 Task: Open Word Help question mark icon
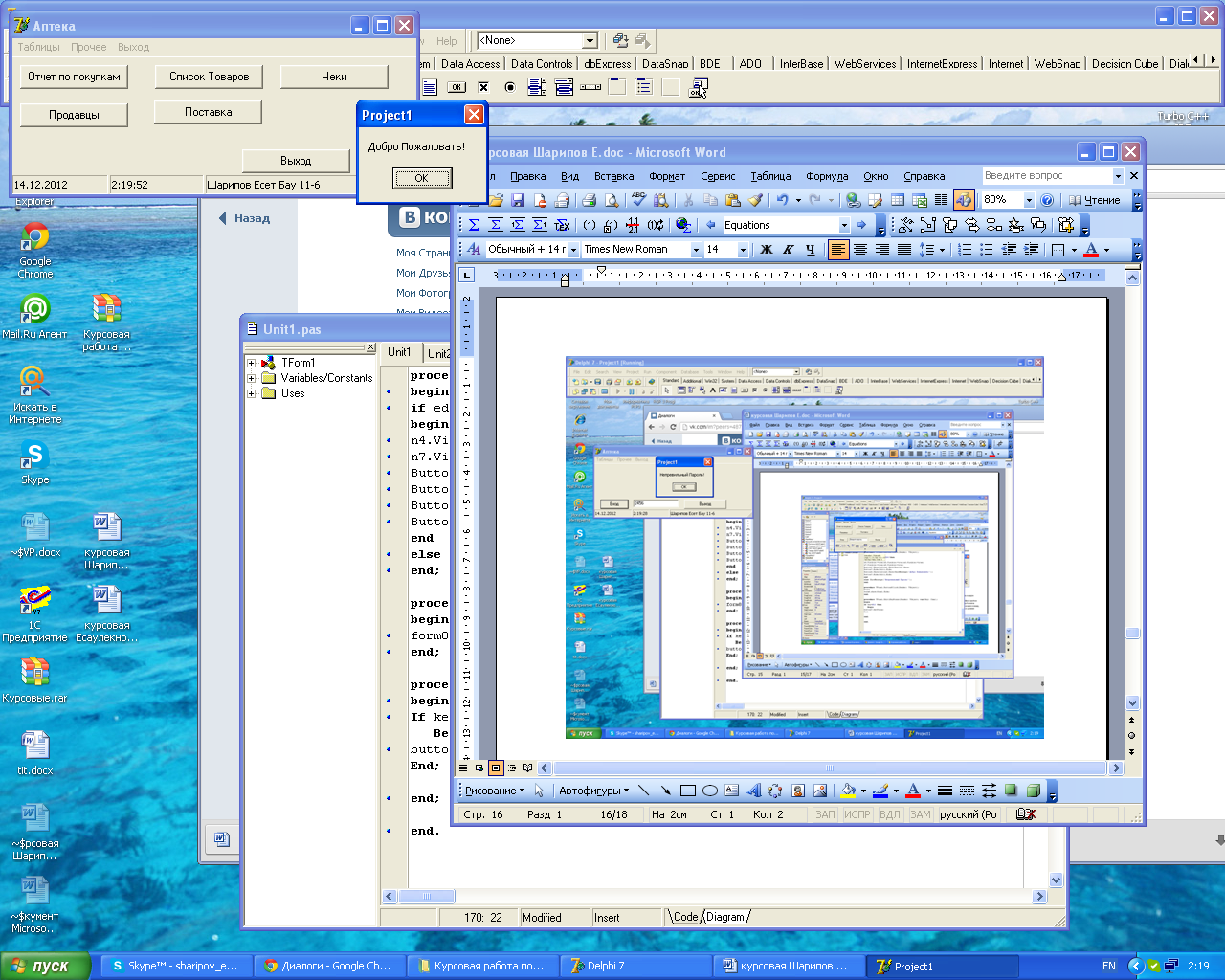pos(1047,200)
